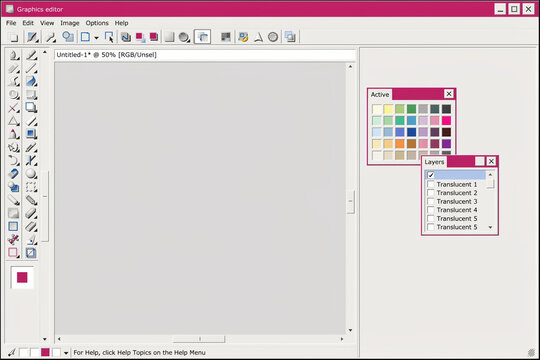
Task: Select the triangle shape tool in toolbox
Action: click(x=13, y=121)
